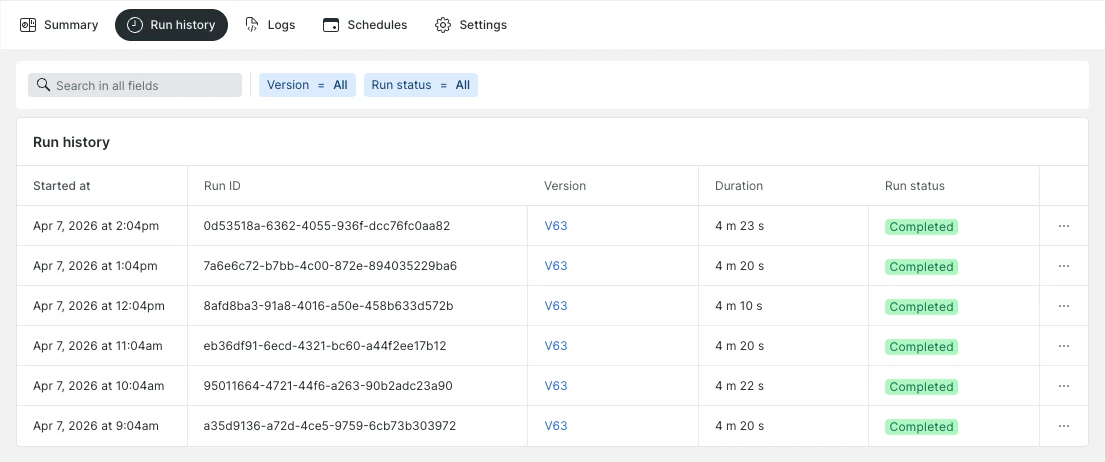This screenshot has height=462, width=1105.
Task: Click the Logs file icon
Action: (x=252, y=25)
